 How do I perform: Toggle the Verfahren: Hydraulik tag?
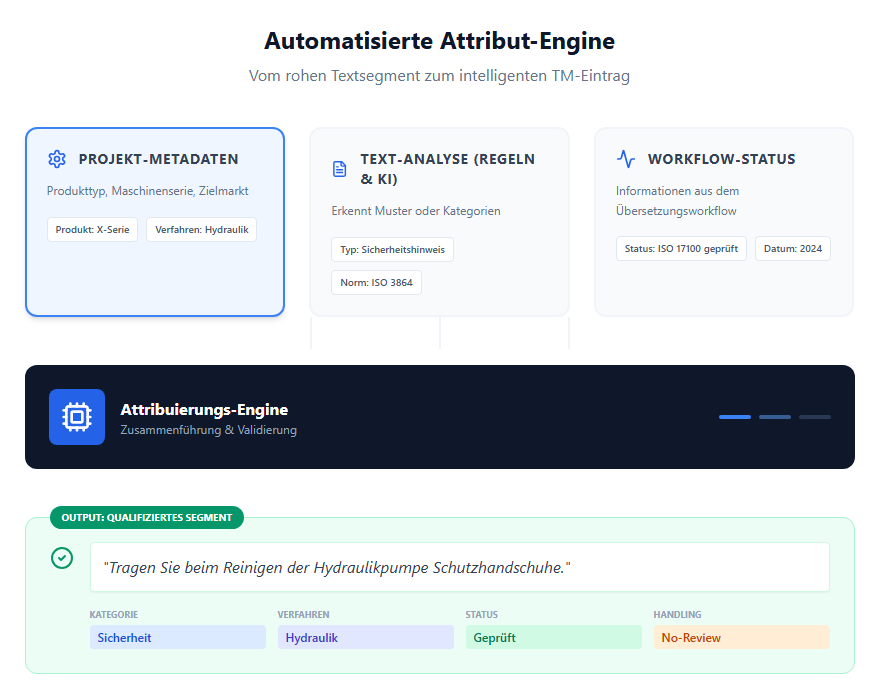201,229
